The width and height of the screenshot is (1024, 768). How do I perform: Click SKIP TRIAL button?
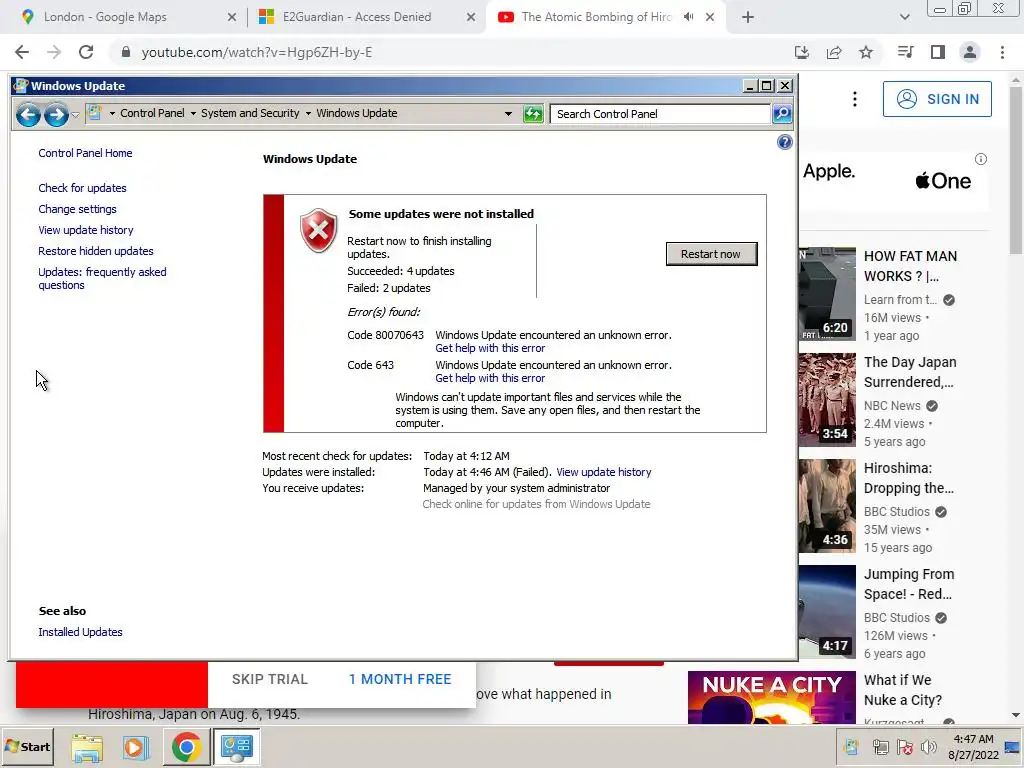click(270, 679)
